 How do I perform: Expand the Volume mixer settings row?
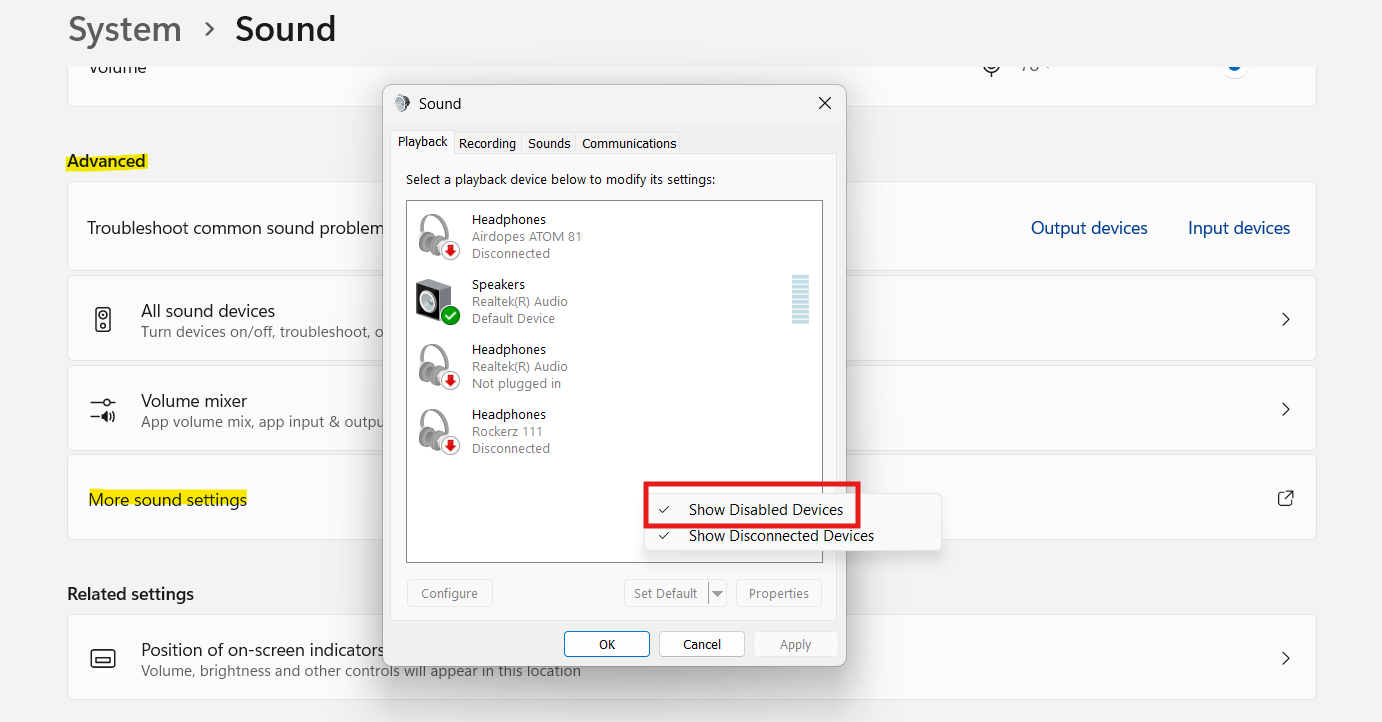[1285, 408]
